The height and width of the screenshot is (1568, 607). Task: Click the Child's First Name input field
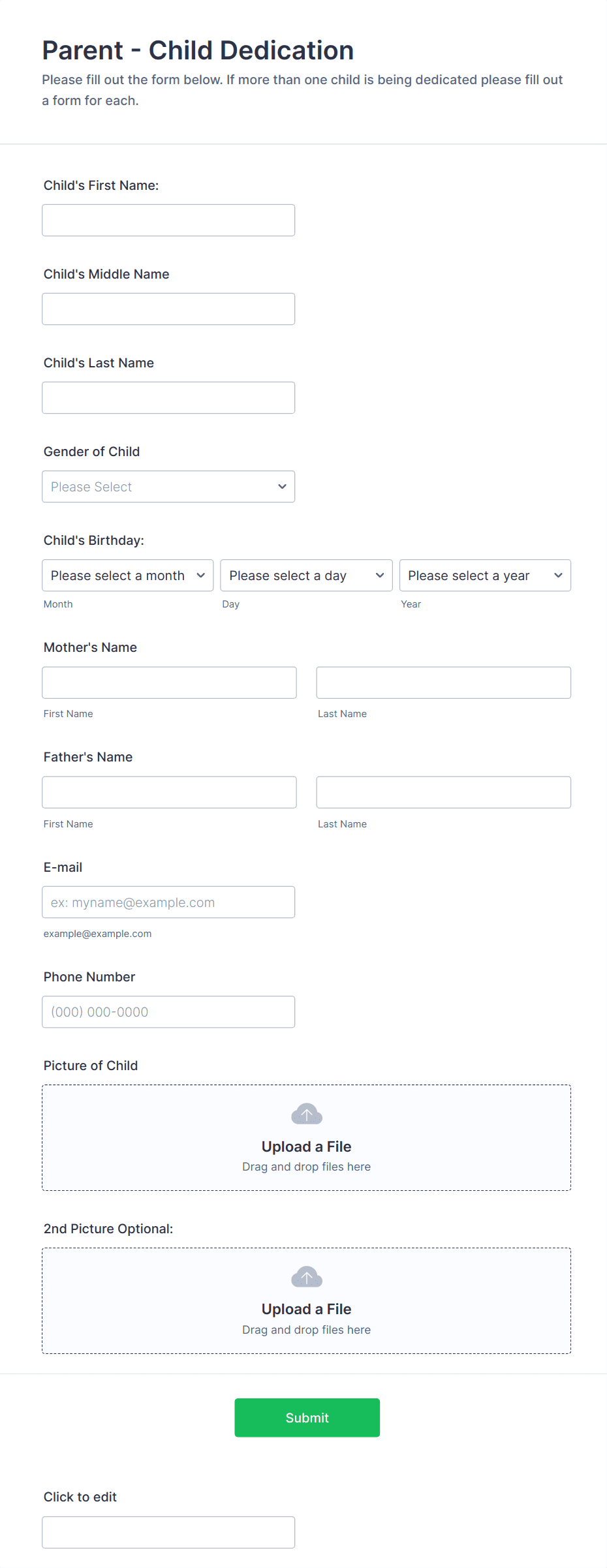[x=168, y=220]
